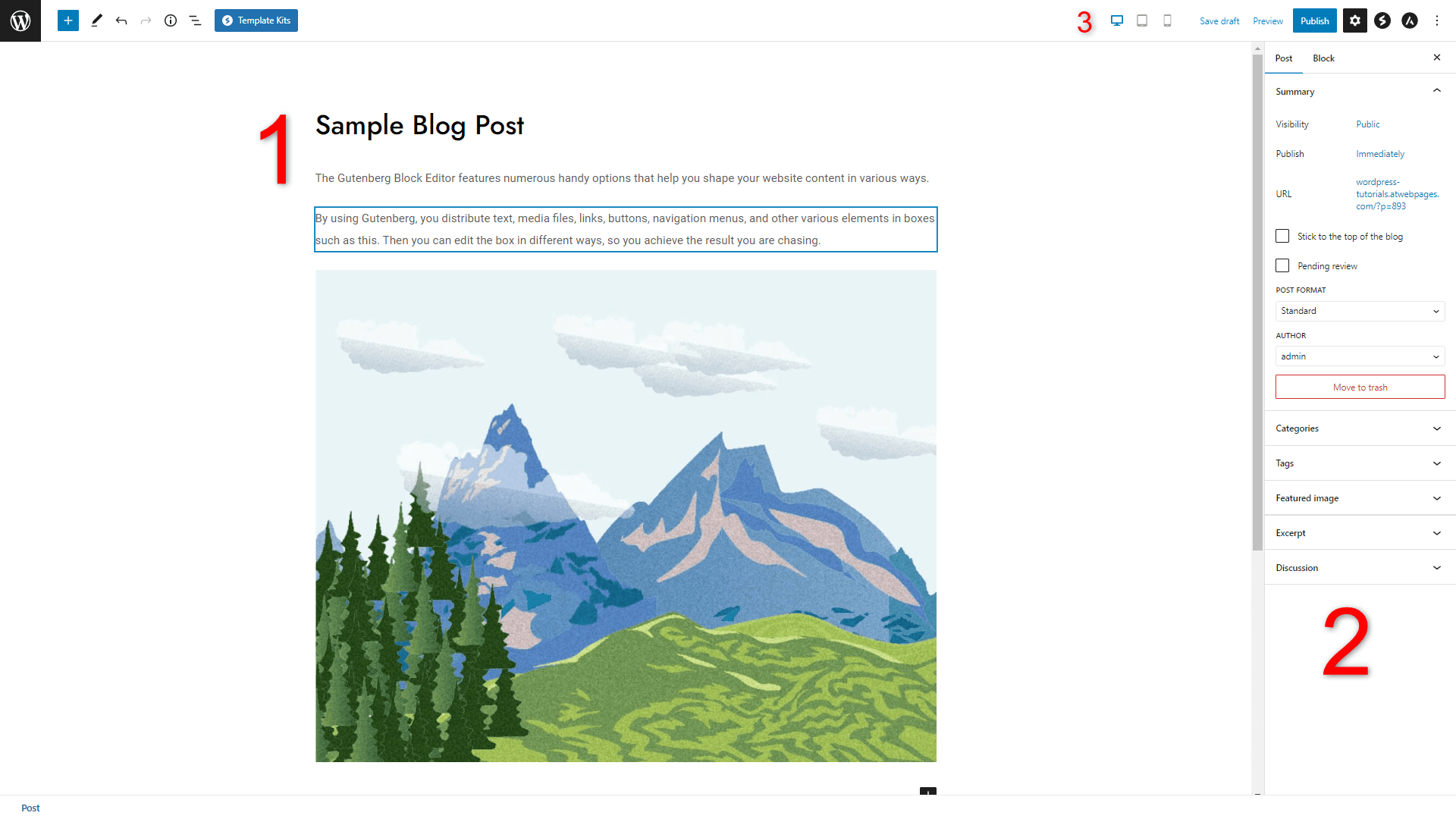Select Post Format dropdown

1359,310
